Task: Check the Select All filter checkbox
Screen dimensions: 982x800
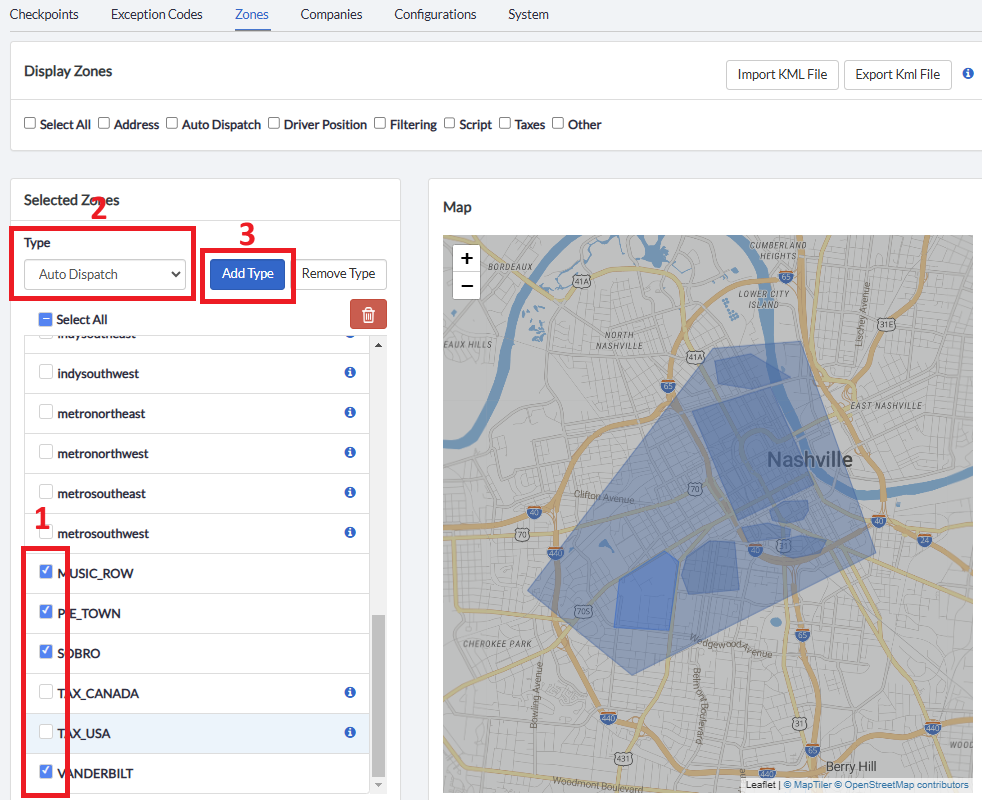Action: 29,123
